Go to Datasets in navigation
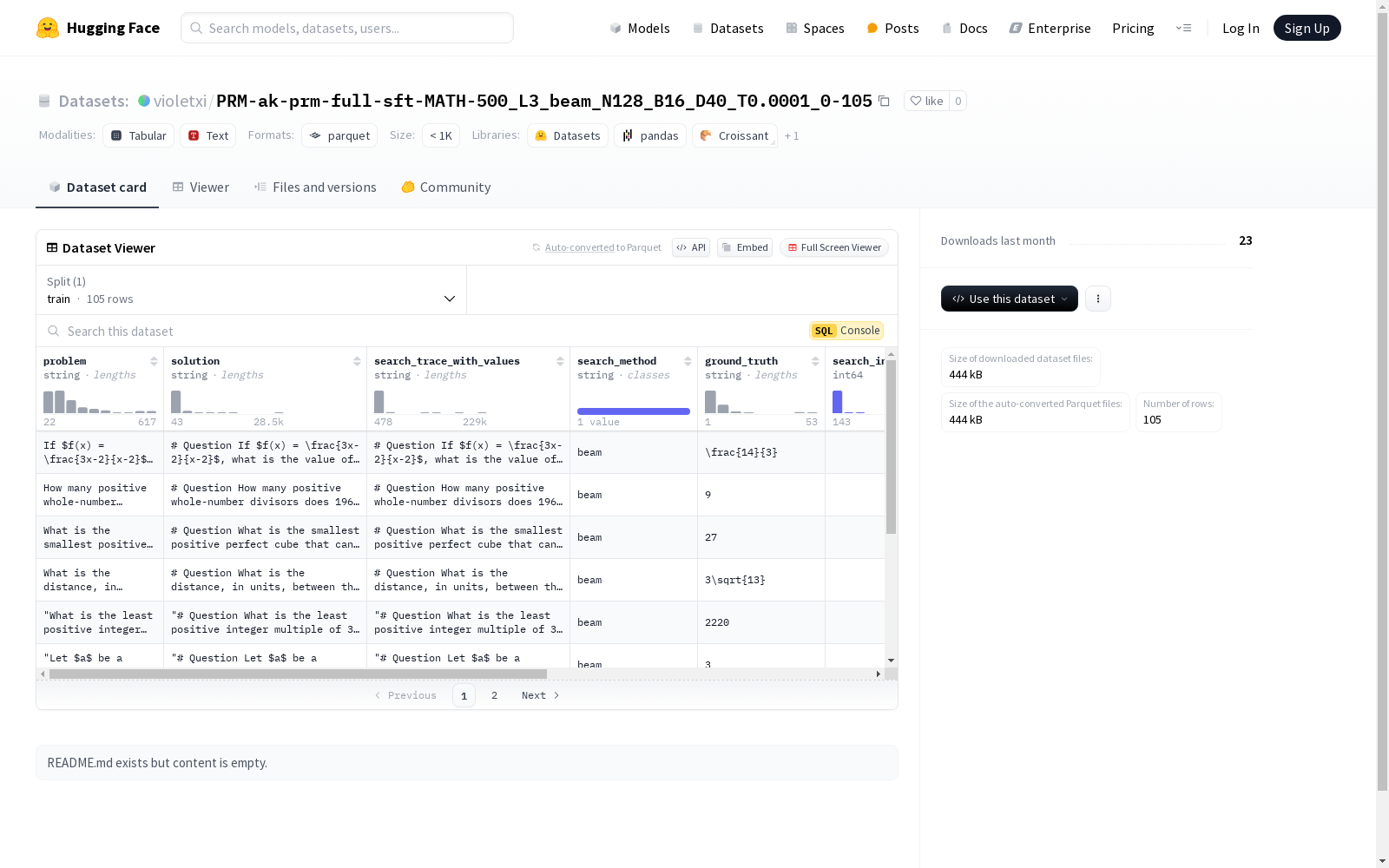1389x868 pixels. pyautogui.click(x=727, y=28)
